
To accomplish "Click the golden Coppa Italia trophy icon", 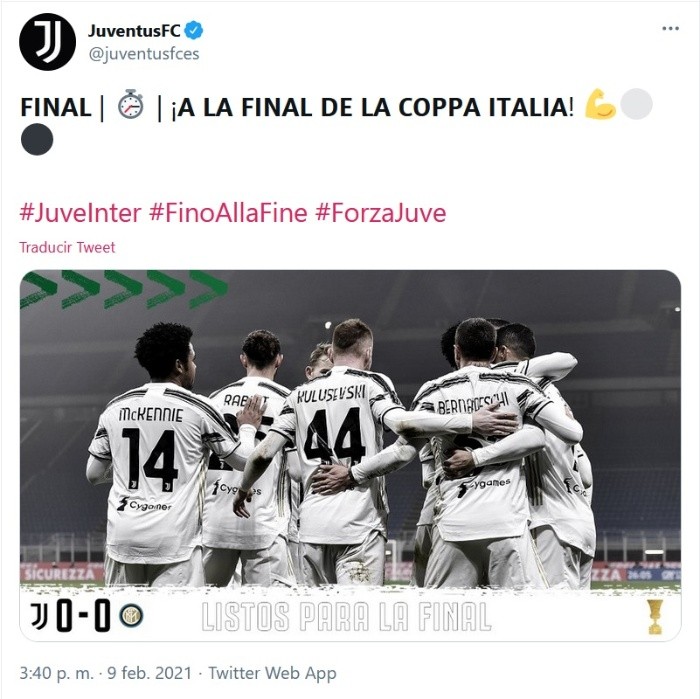I will tap(655, 617).
